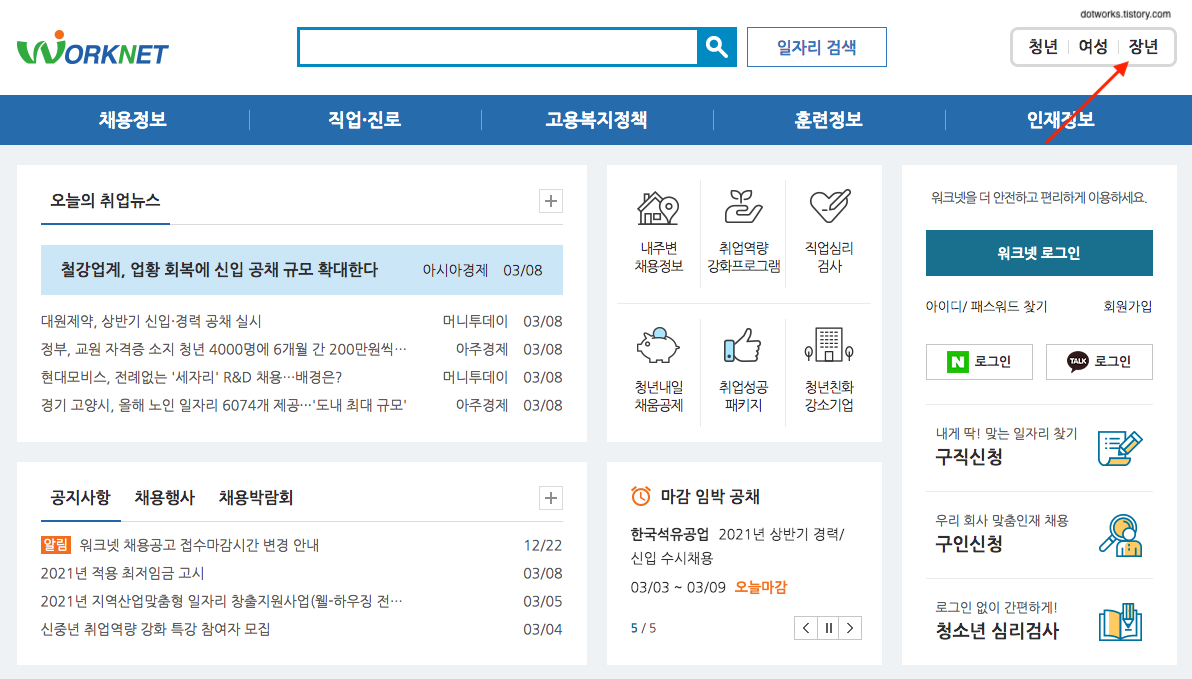1192x679 pixels.
Task: Expand 공지사항 with the plus button
Action: [x=550, y=497]
